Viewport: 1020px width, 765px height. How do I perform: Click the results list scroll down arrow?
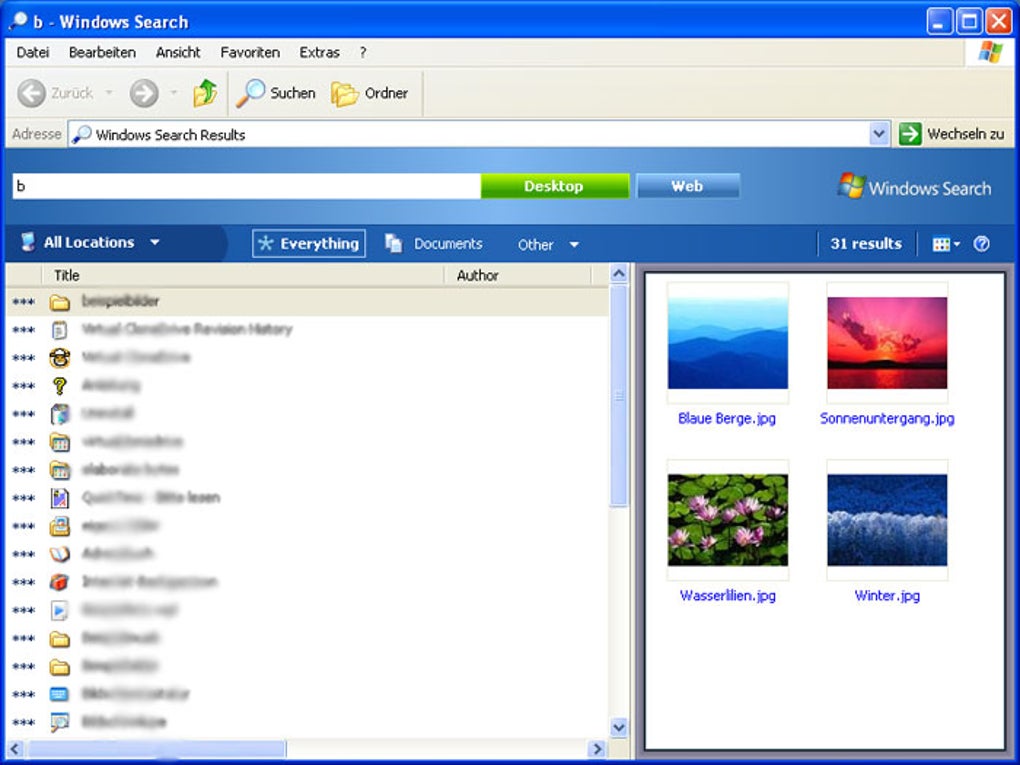tap(619, 727)
